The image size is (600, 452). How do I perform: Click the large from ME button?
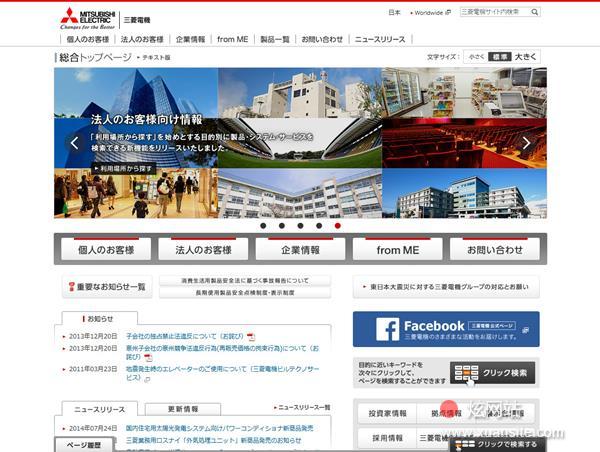pos(397,250)
